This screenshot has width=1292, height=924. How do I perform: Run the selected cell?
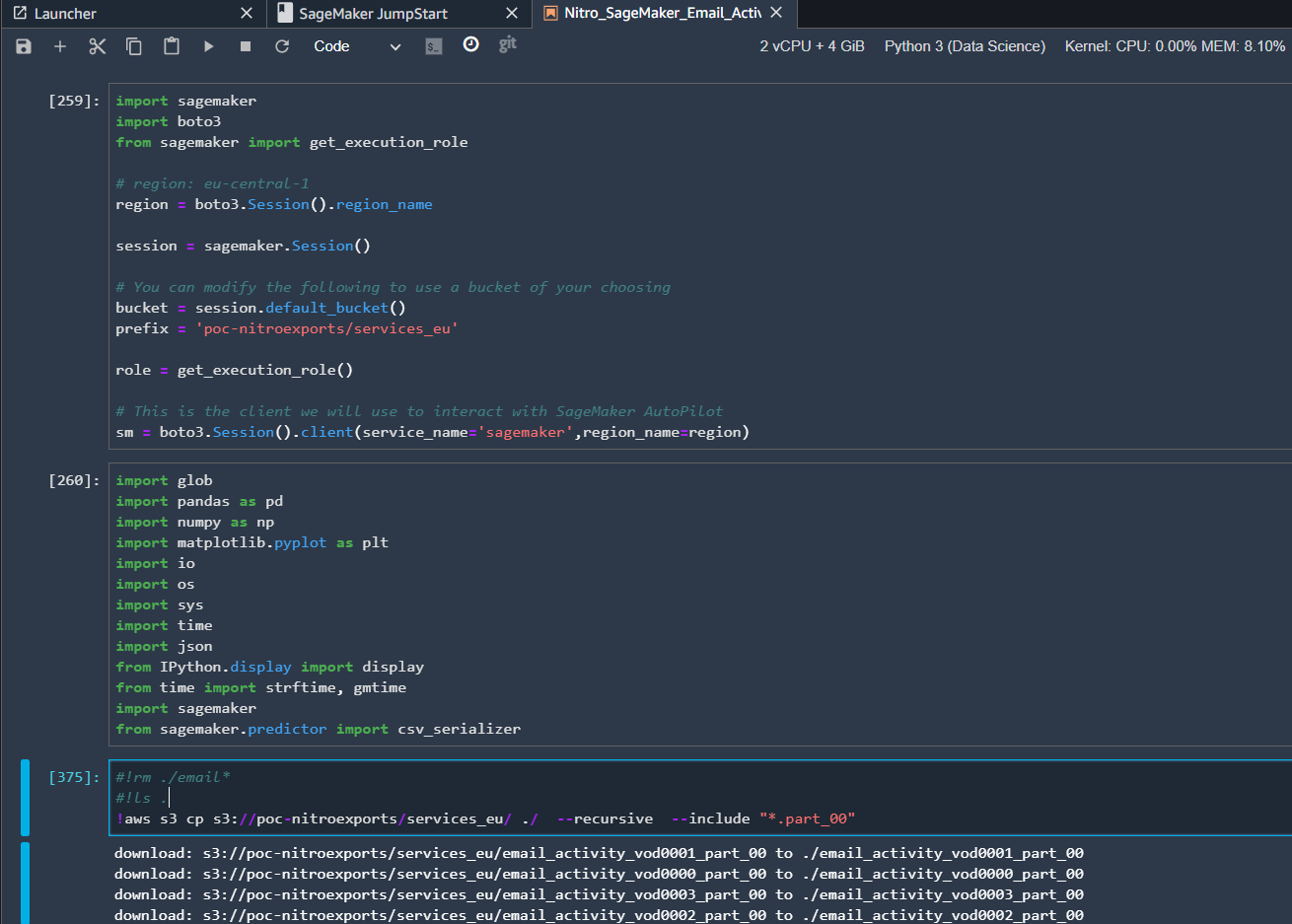coord(209,46)
